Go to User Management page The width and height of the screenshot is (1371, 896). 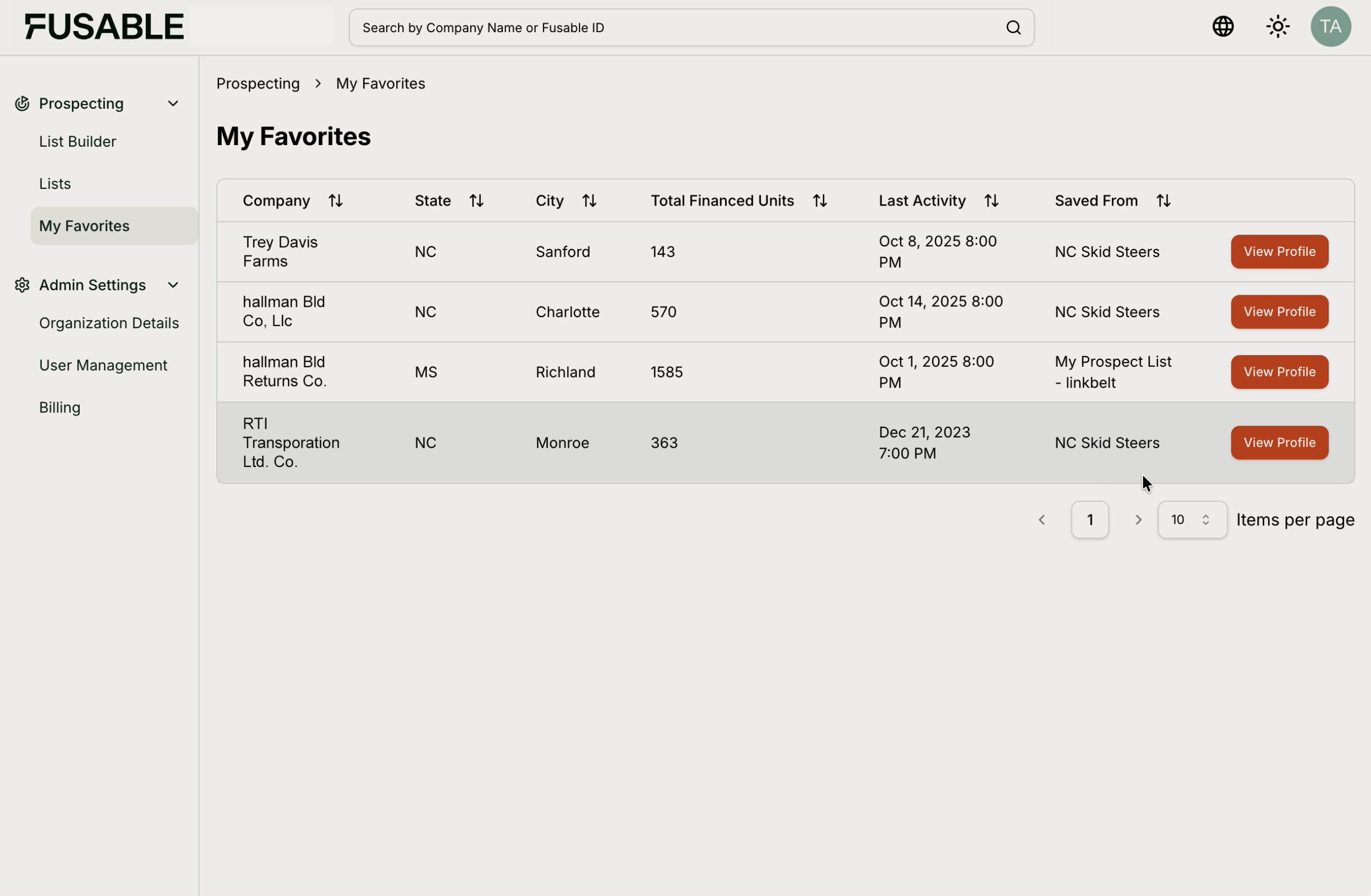click(103, 365)
